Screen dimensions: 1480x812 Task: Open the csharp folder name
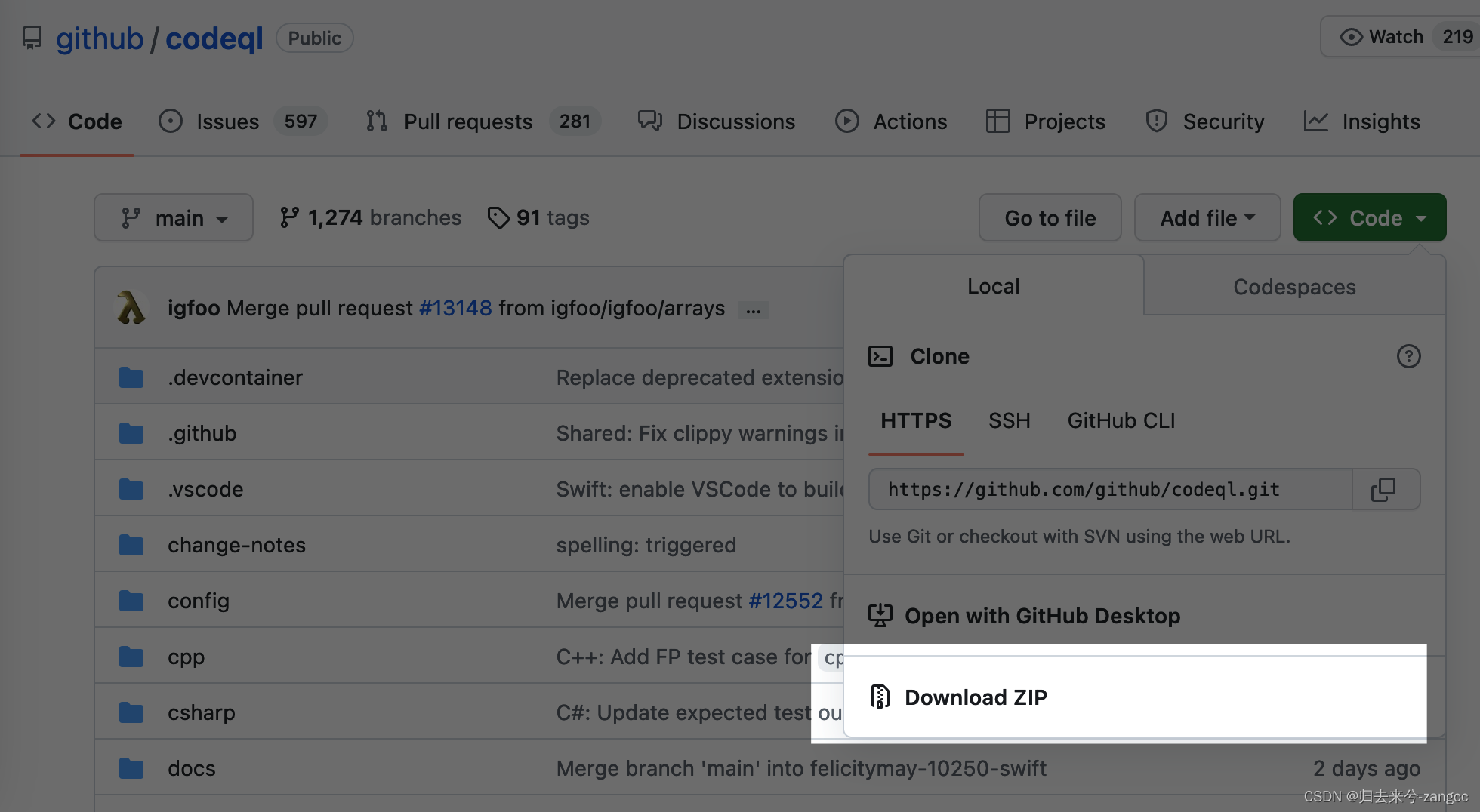(201, 712)
